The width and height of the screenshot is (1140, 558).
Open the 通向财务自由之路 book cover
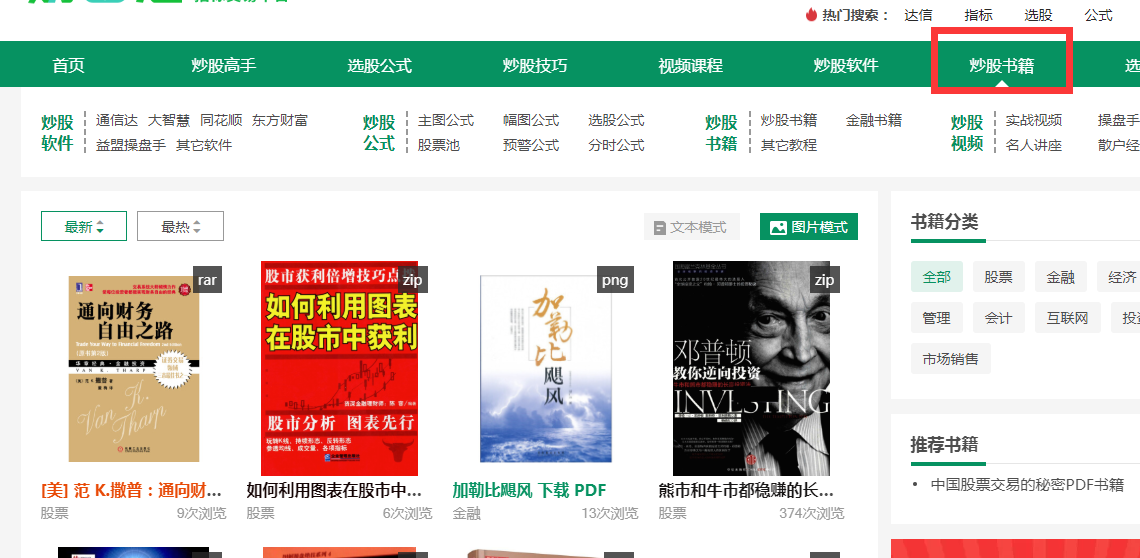134,369
